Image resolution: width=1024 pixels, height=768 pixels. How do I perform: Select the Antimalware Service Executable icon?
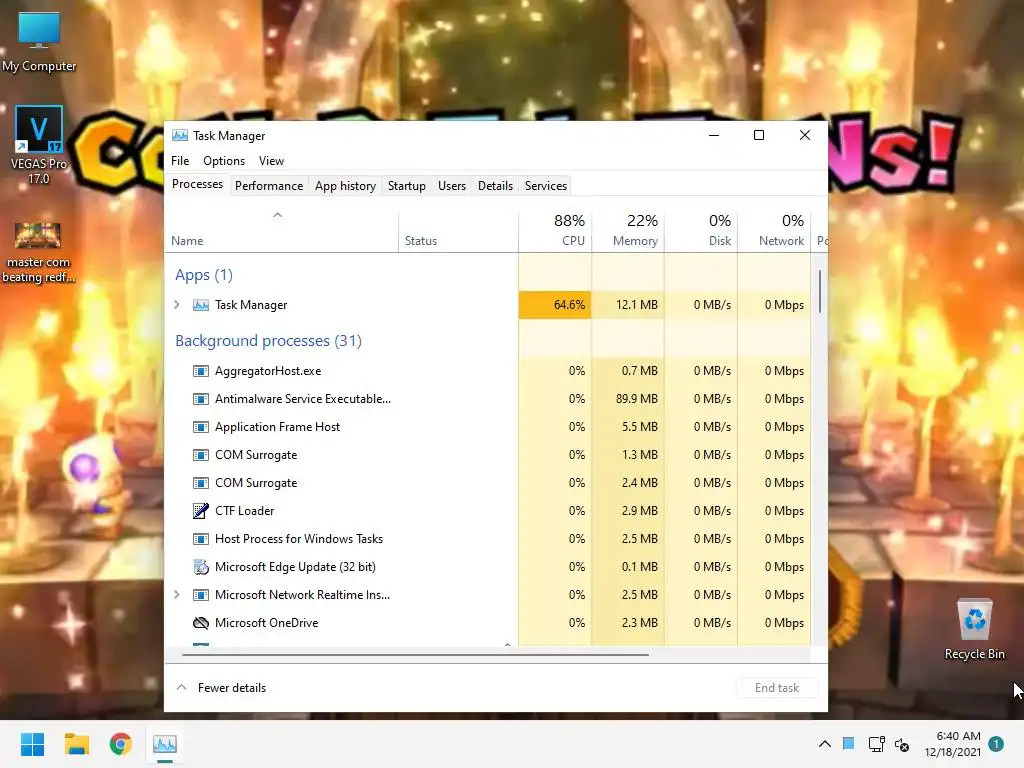click(200, 399)
